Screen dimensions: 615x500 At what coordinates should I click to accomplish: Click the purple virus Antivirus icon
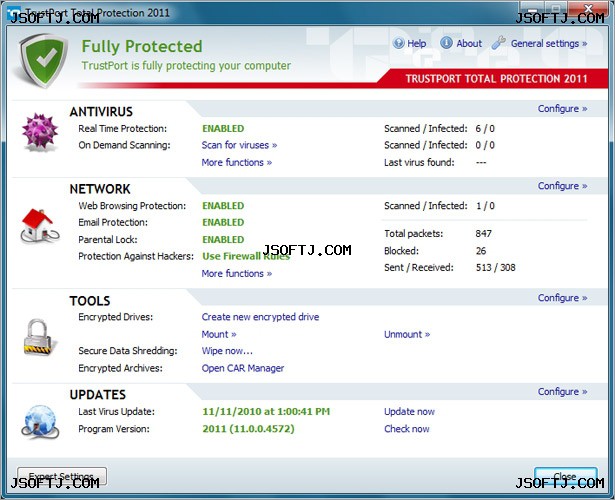[40, 131]
